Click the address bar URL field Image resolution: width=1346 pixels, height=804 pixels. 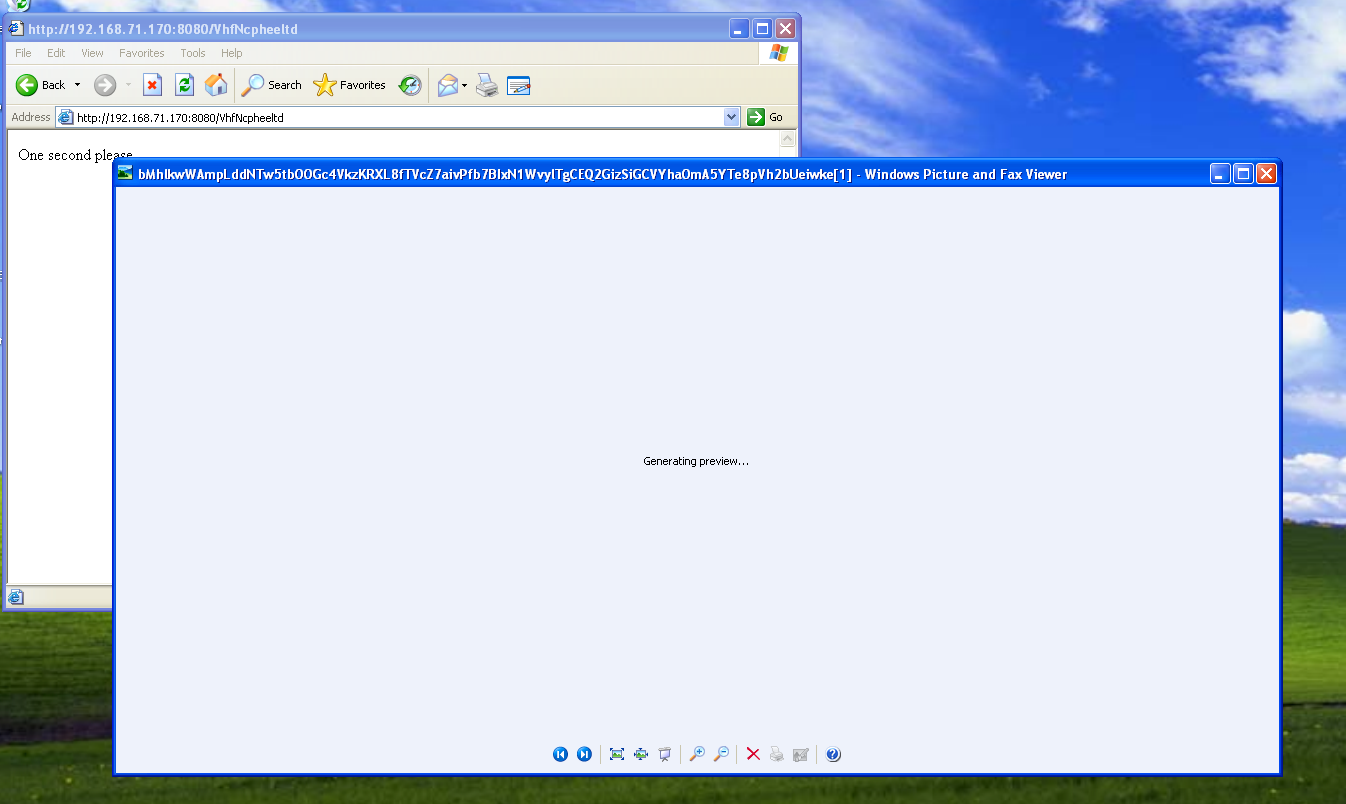click(398, 117)
